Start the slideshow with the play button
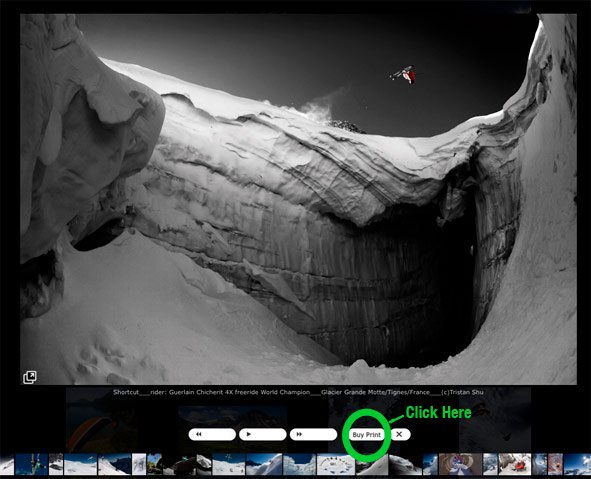 coord(263,434)
